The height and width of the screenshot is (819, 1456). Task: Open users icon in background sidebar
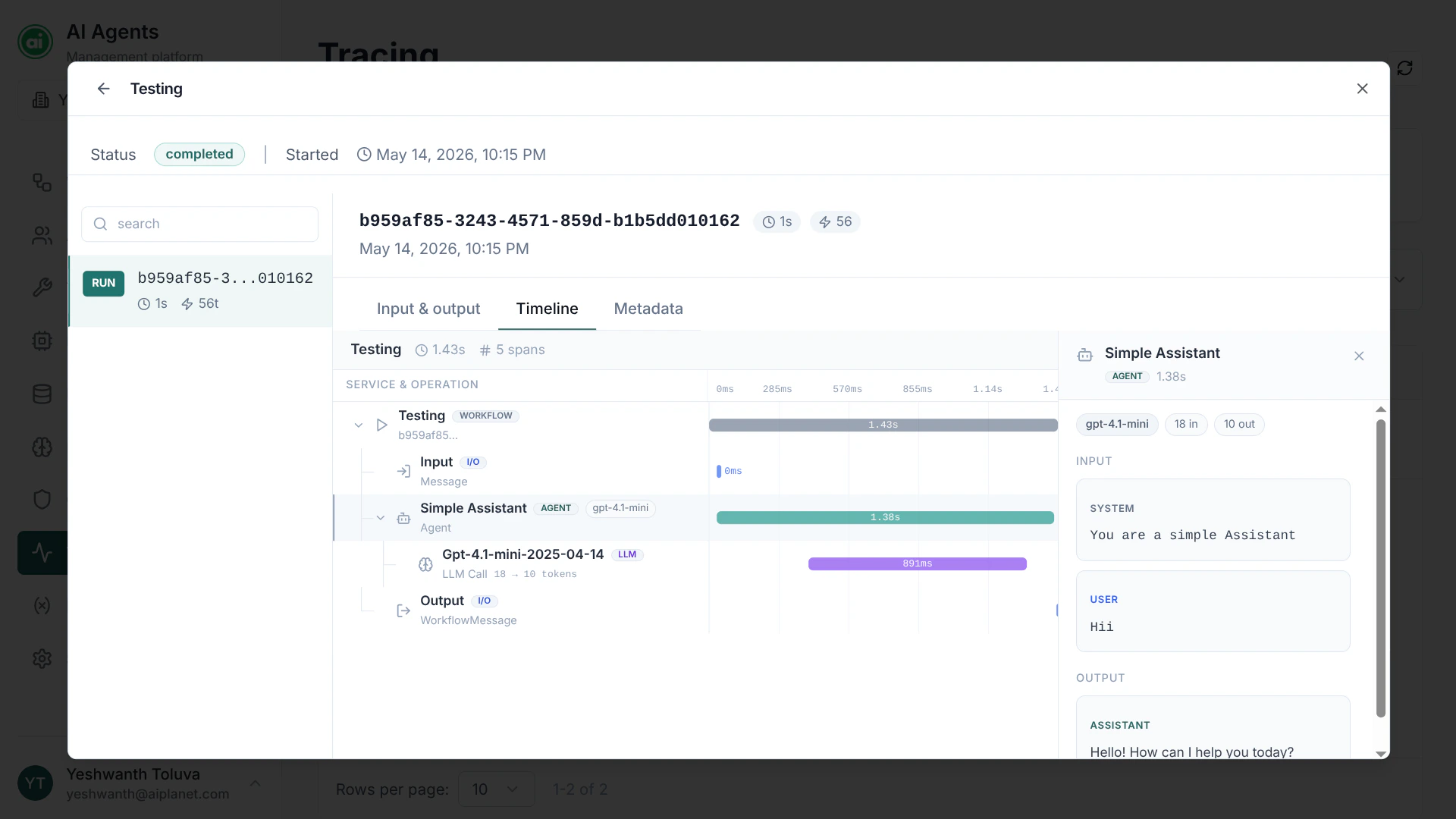pyautogui.click(x=42, y=236)
